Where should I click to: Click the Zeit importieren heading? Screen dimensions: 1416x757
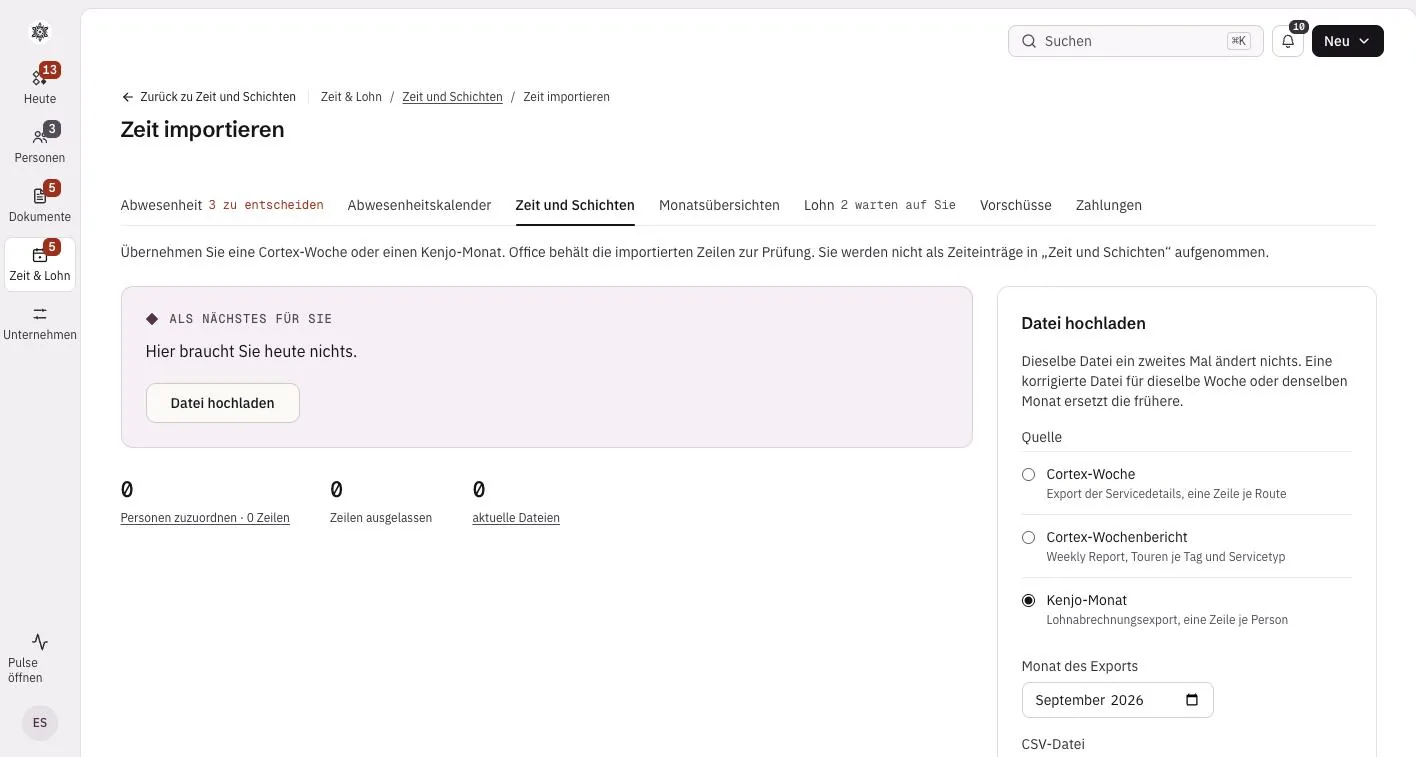click(x=202, y=129)
